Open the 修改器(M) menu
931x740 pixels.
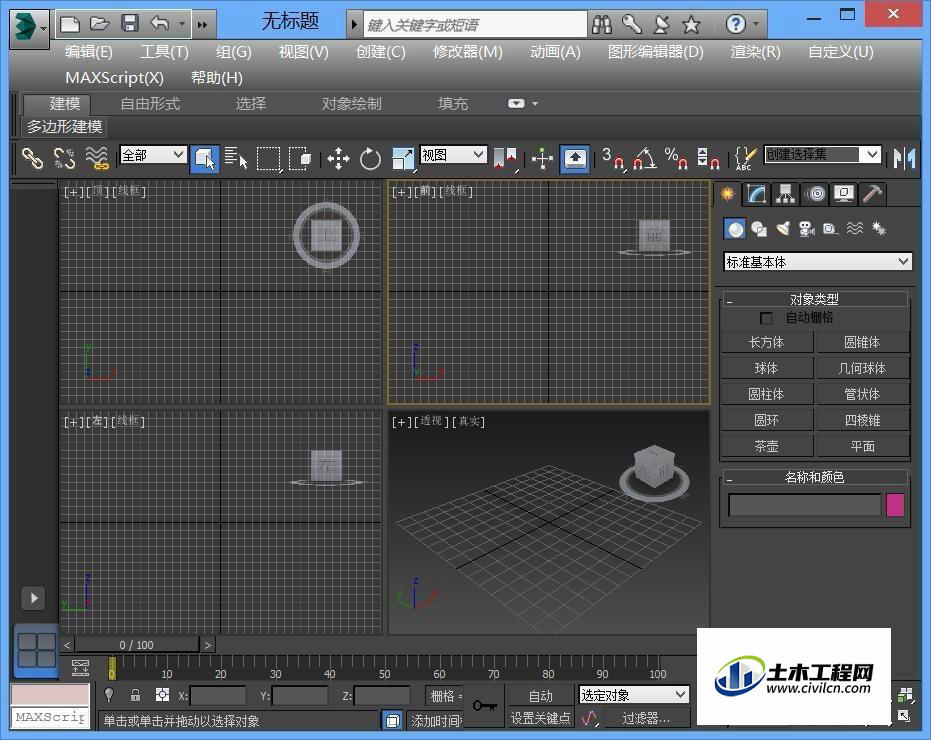[x=468, y=52]
